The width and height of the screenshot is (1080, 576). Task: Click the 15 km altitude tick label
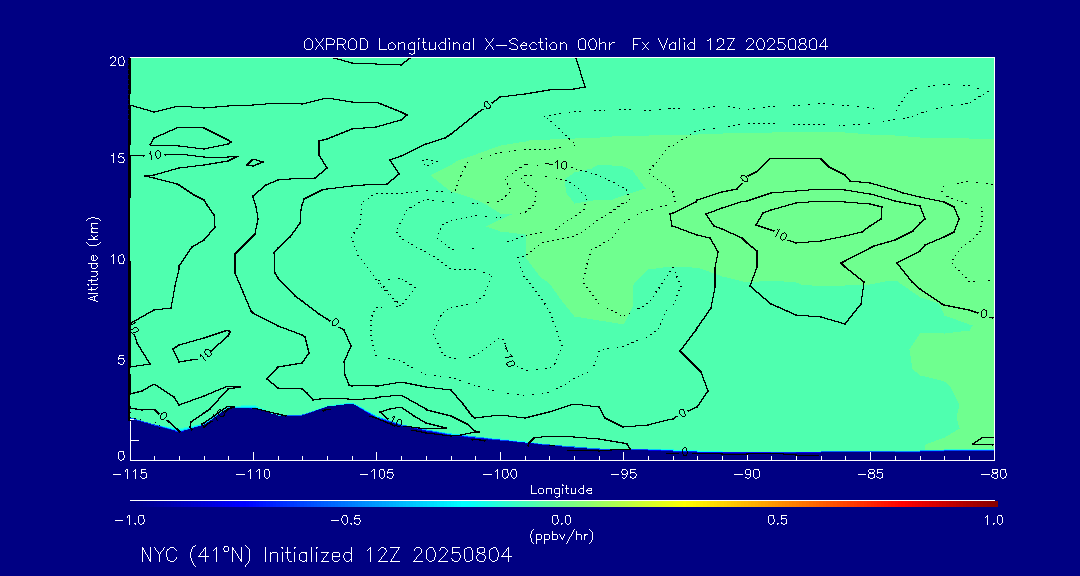pyautogui.click(x=116, y=159)
